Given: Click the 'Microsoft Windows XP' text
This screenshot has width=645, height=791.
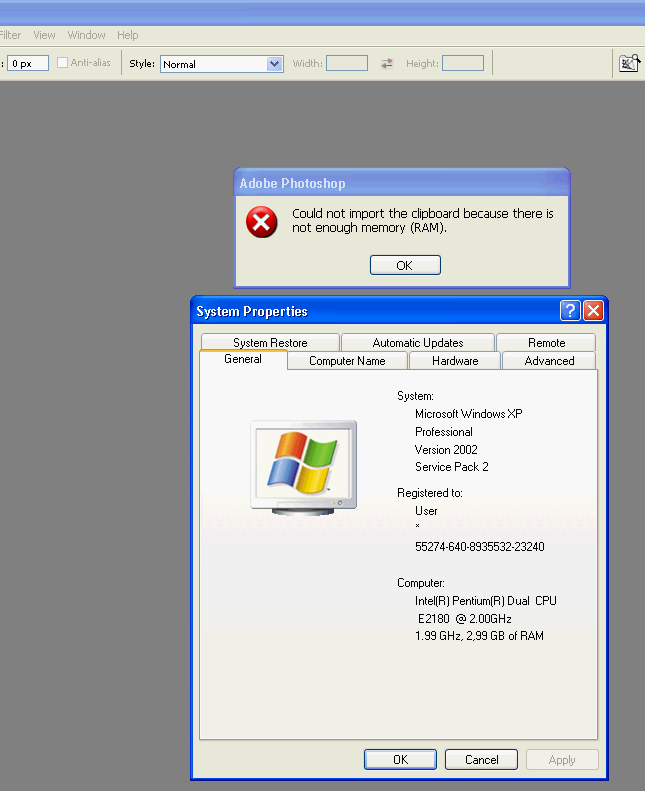Looking at the screenshot, I should (x=468, y=414).
